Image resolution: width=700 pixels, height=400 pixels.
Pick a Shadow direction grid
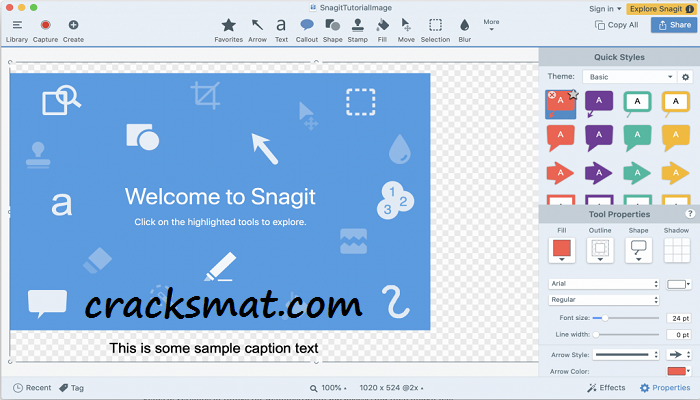[x=677, y=250]
